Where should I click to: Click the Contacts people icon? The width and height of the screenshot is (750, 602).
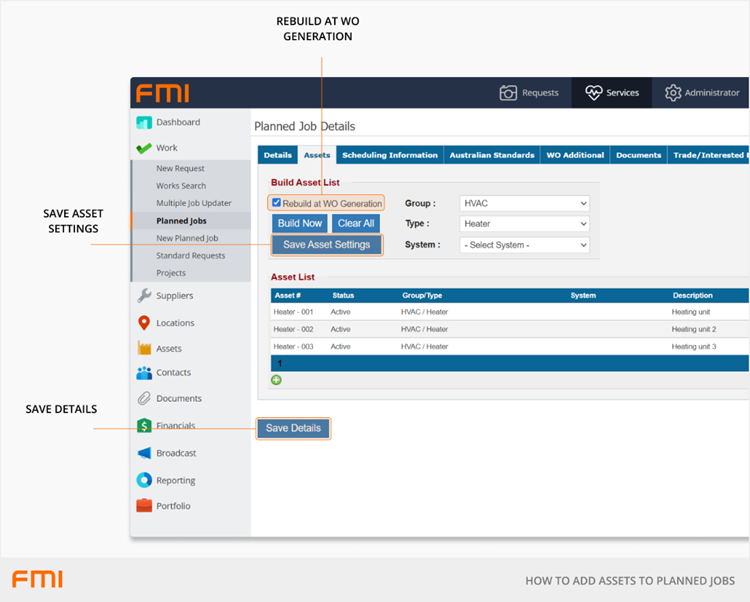[144, 373]
